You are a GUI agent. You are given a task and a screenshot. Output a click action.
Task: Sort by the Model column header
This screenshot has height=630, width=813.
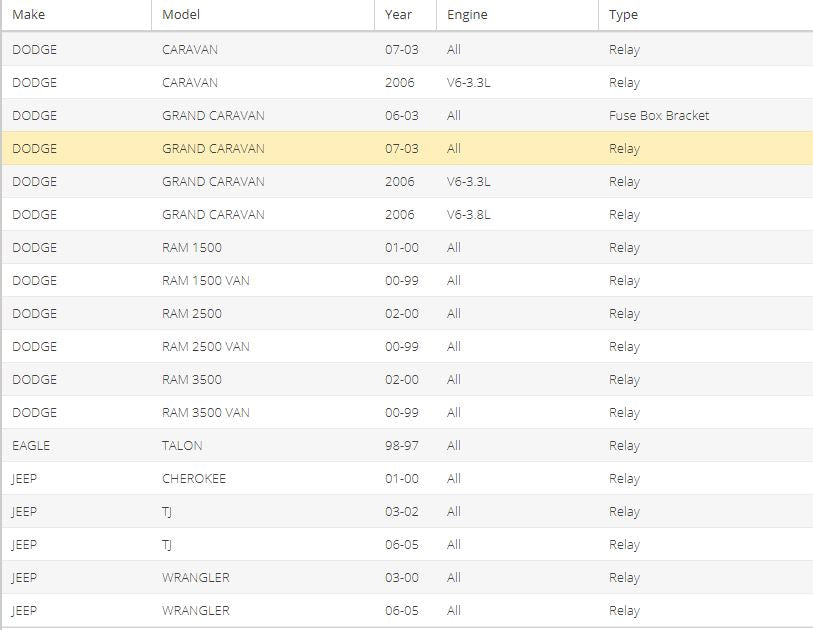pyautogui.click(x=263, y=15)
